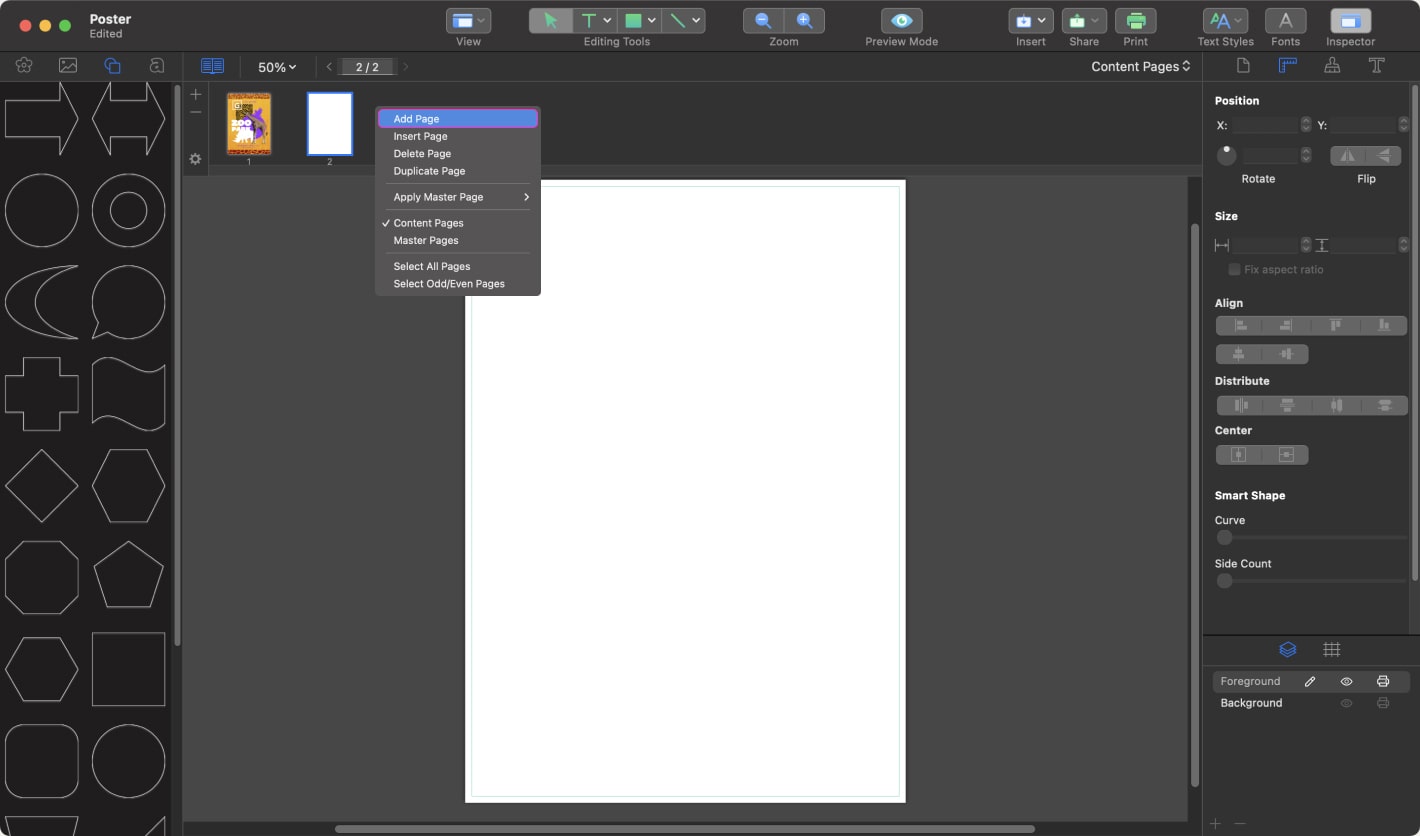This screenshot has height=836, width=1420.
Task: Open the Content Pages selector dropdown
Action: coord(1139,66)
